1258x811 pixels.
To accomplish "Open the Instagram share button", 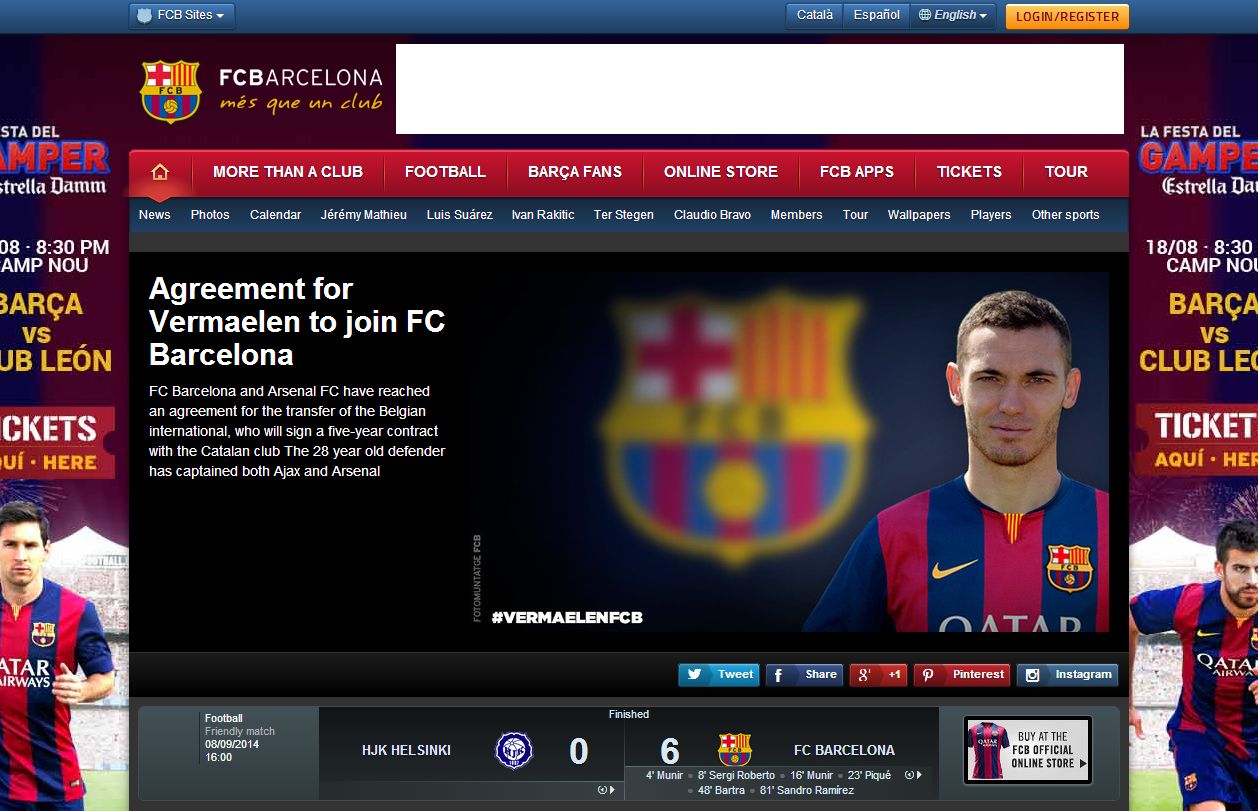I will click(x=1067, y=675).
